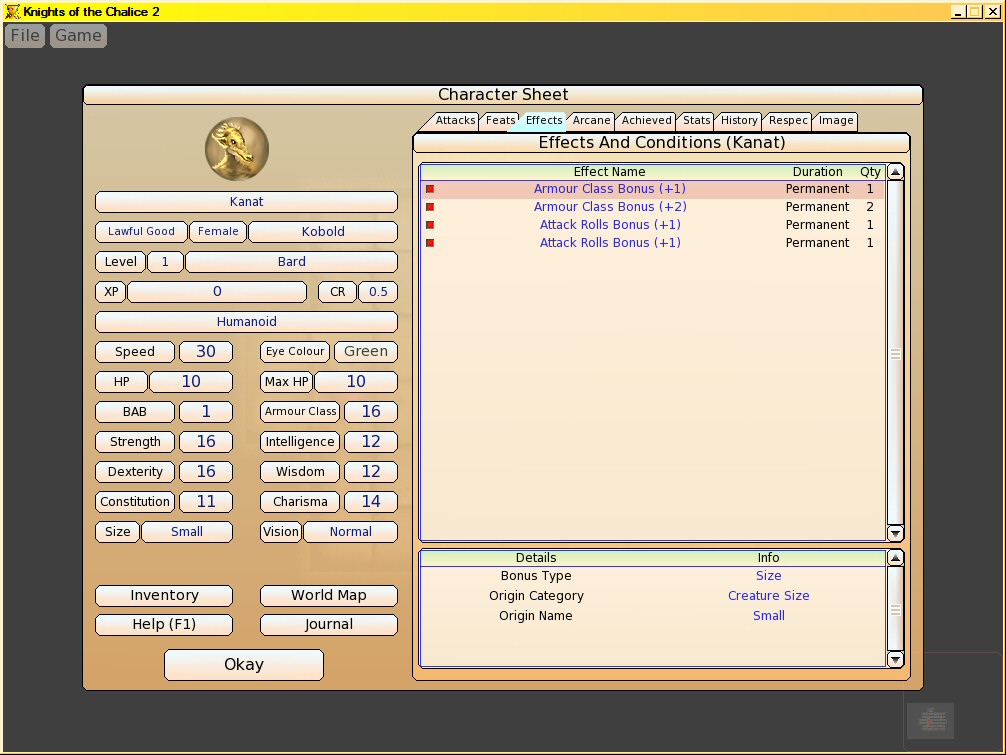Screen dimensions: 1006x755
Task: Select the last Attack Rolls Bonus (+1) row
Action: coord(653,243)
